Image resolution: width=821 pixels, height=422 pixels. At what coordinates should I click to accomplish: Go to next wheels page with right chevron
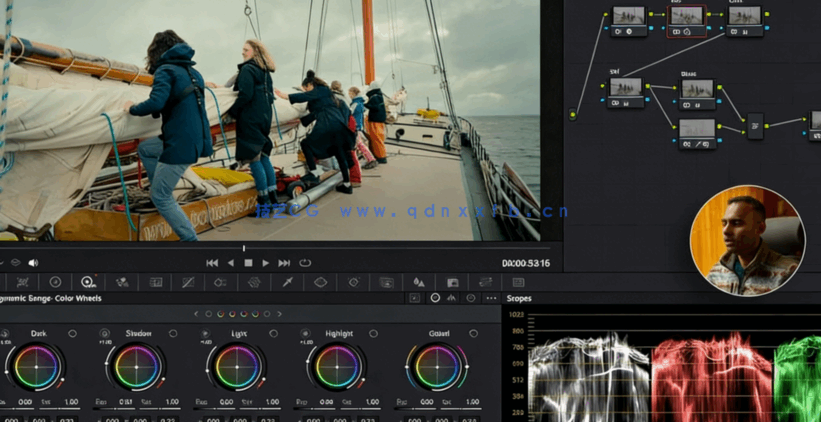tap(280, 314)
